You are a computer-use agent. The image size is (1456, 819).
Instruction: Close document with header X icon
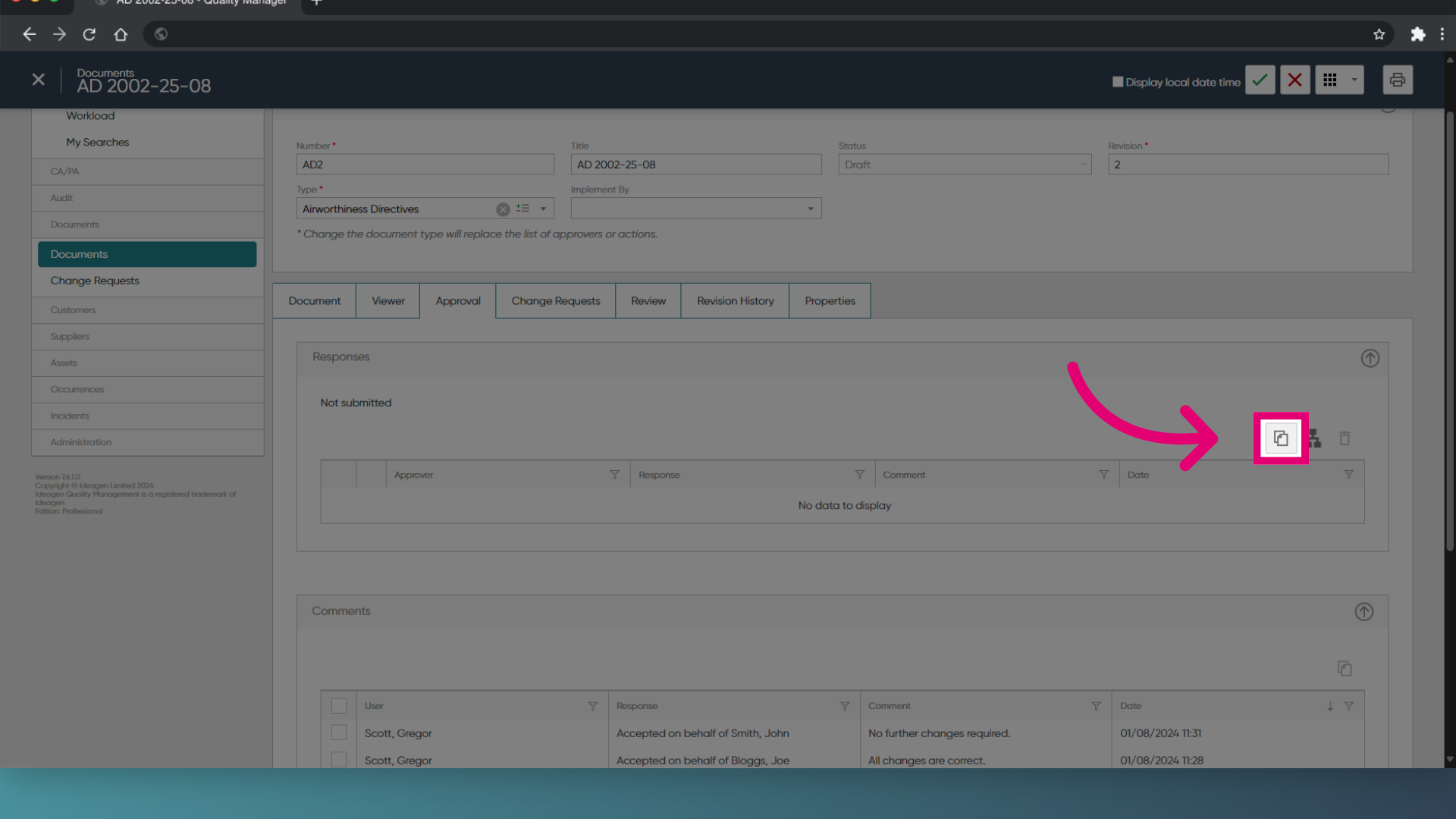coord(38,79)
